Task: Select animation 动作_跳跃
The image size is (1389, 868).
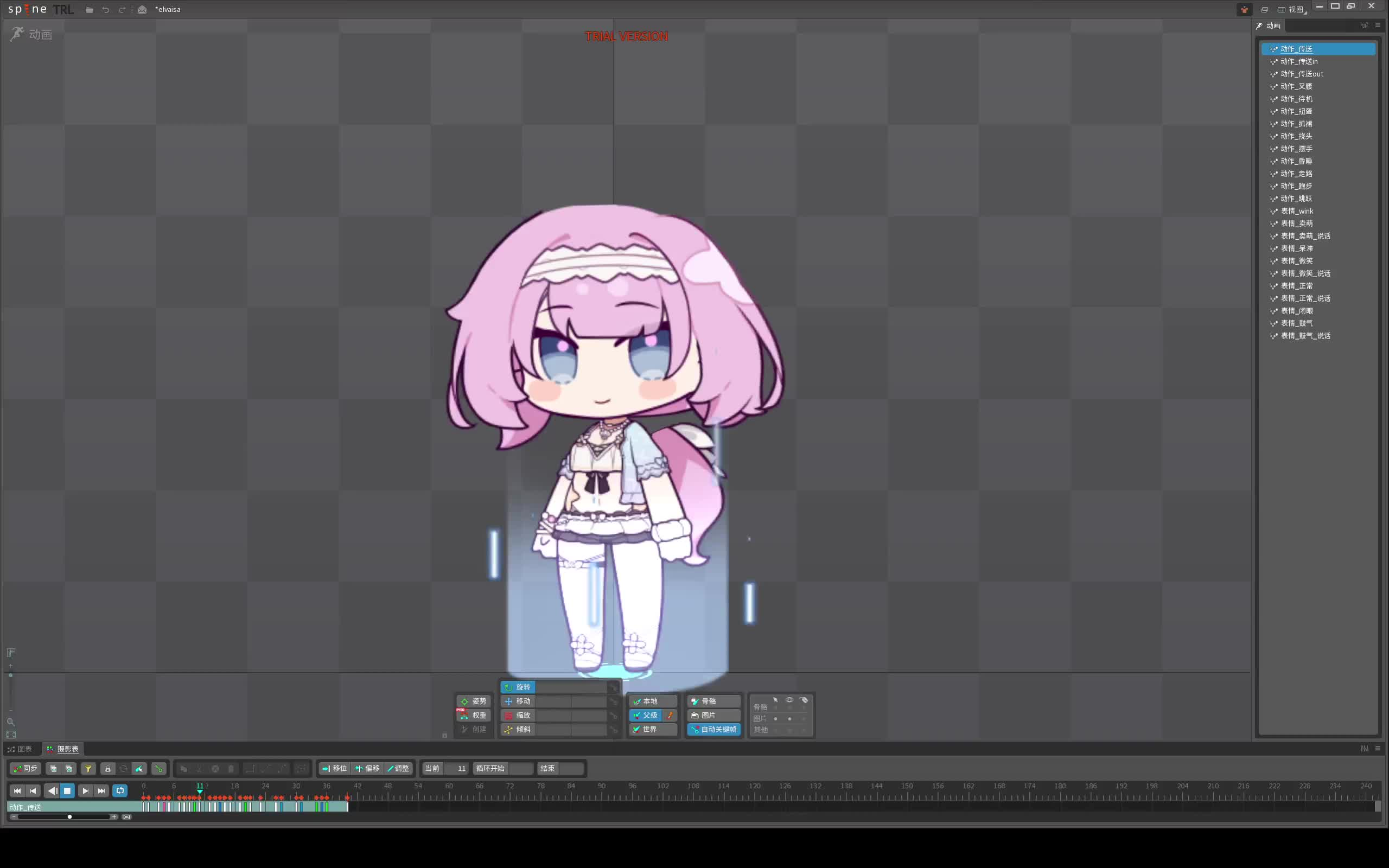Action: pos(1318,199)
